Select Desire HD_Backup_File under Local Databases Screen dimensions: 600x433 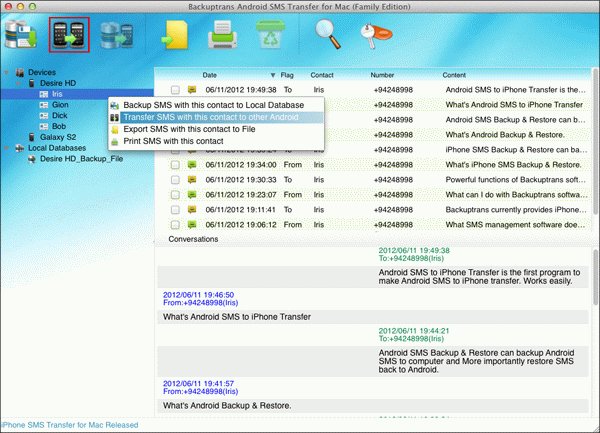pyautogui.click(x=82, y=159)
